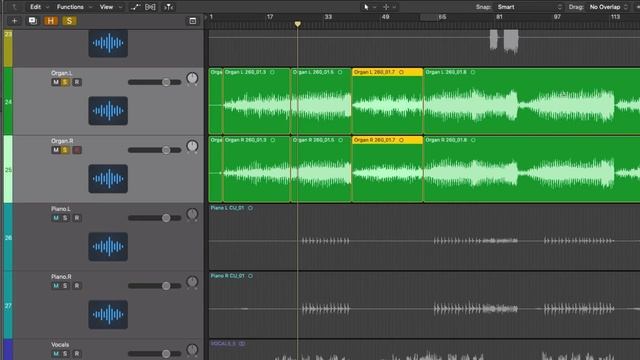The width and height of the screenshot is (640, 360).
Task: Click the Organ.L track waveform icon
Action: tap(108, 111)
